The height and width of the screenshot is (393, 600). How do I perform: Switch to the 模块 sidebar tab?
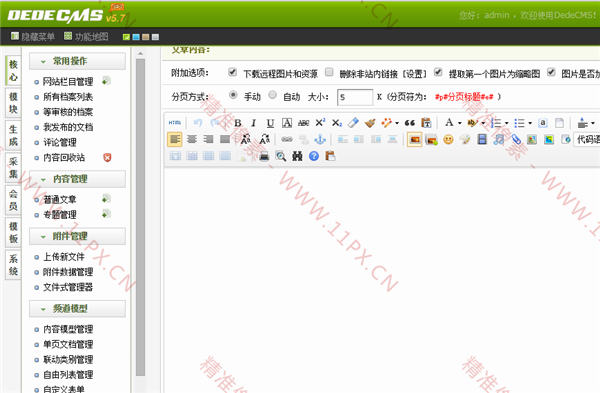pos(13,103)
